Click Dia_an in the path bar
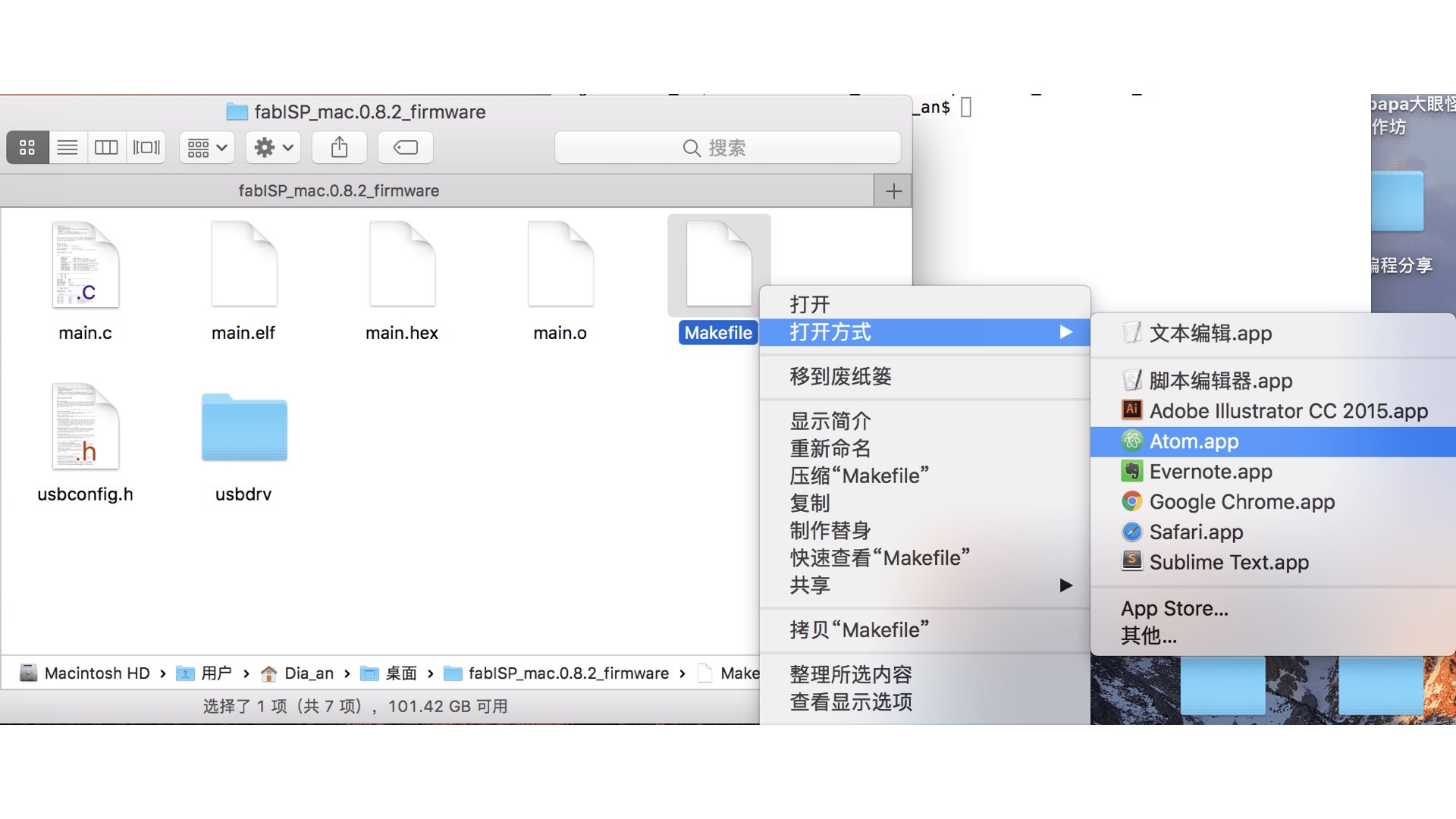 (x=297, y=673)
